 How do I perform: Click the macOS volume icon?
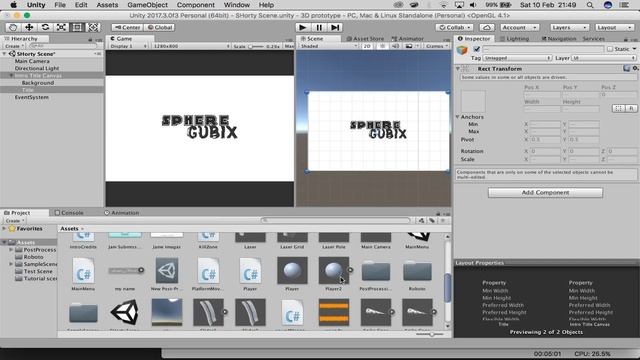pyautogui.click(x=473, y=5)
